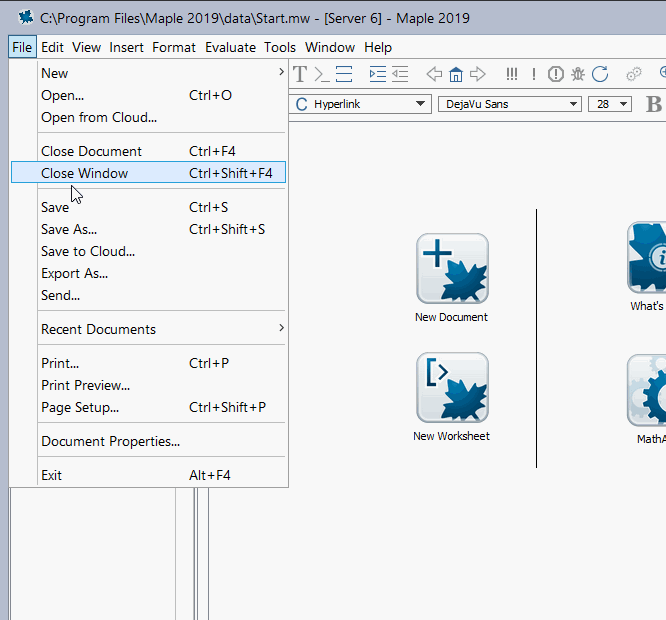Click the debug bug icon

pyautogui.click(x=578, y=74)
